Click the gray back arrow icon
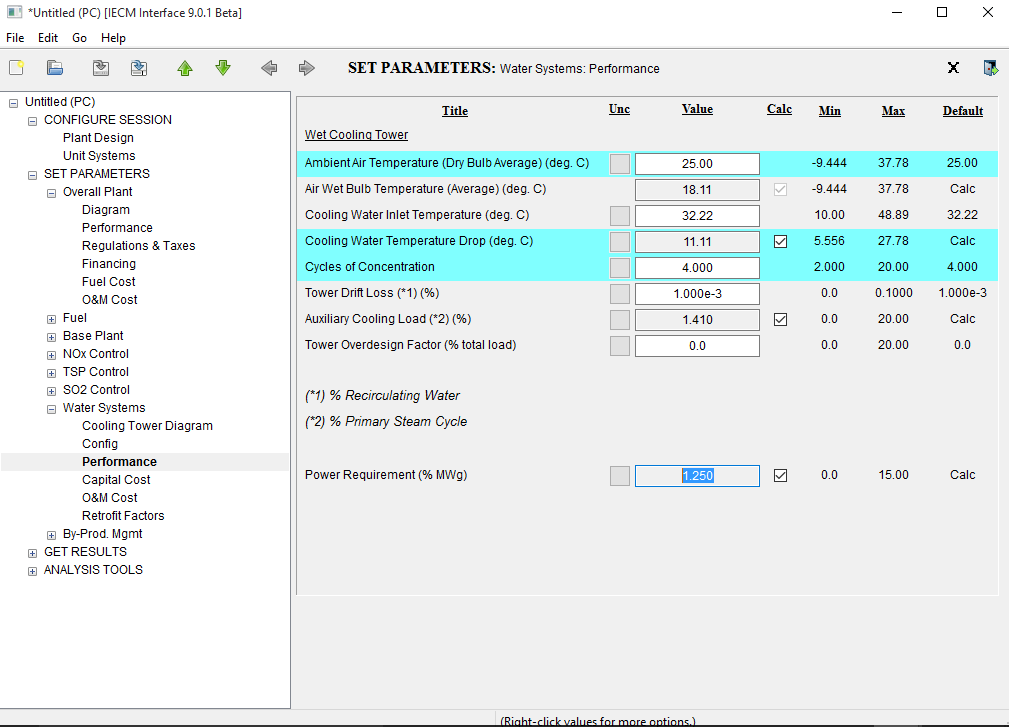Screen dimensions: 1009x727 pyautogui.click(x=269, y=68)
